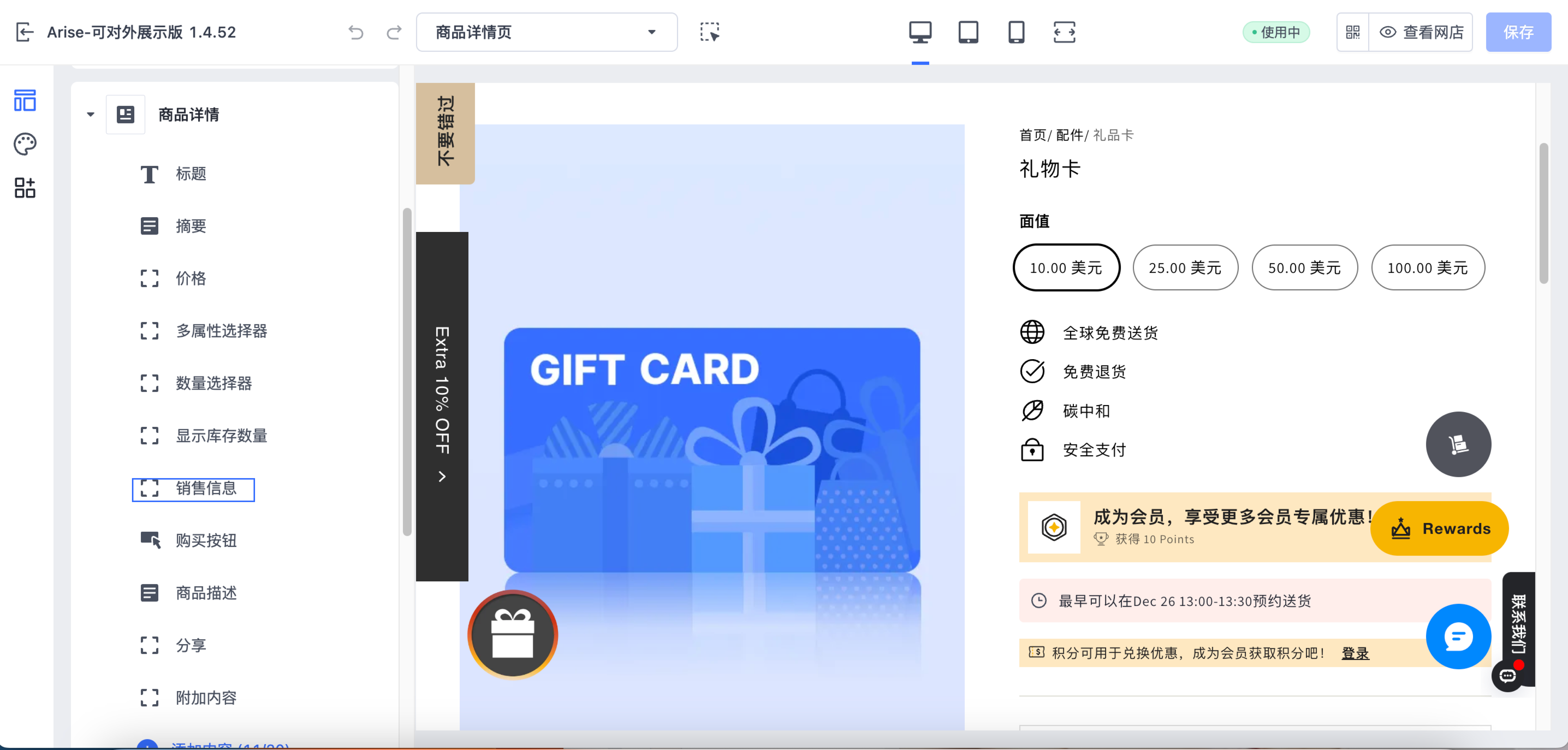1568x750 pixels.
Task: Select the 多属性选择器 block item
Action: click(x=221, y=331)
